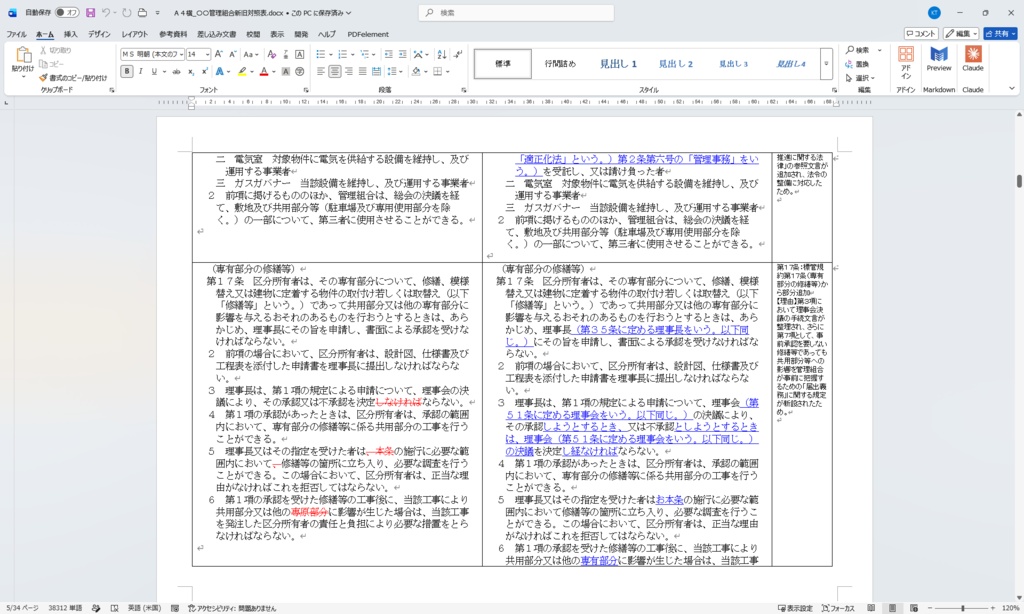Click the distributed alignment icon
This screenshot has height=614, width=1024.
click(x=376, y=72)
